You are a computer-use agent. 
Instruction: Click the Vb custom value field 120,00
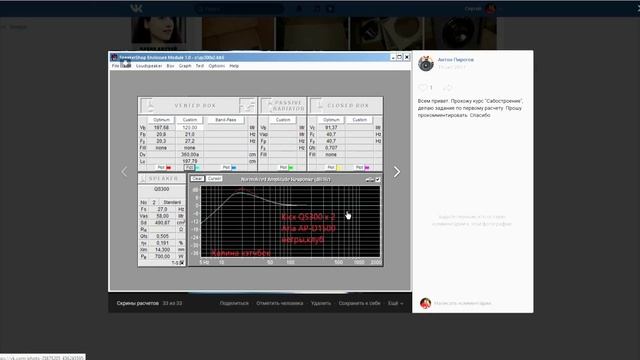coord(189,128)
